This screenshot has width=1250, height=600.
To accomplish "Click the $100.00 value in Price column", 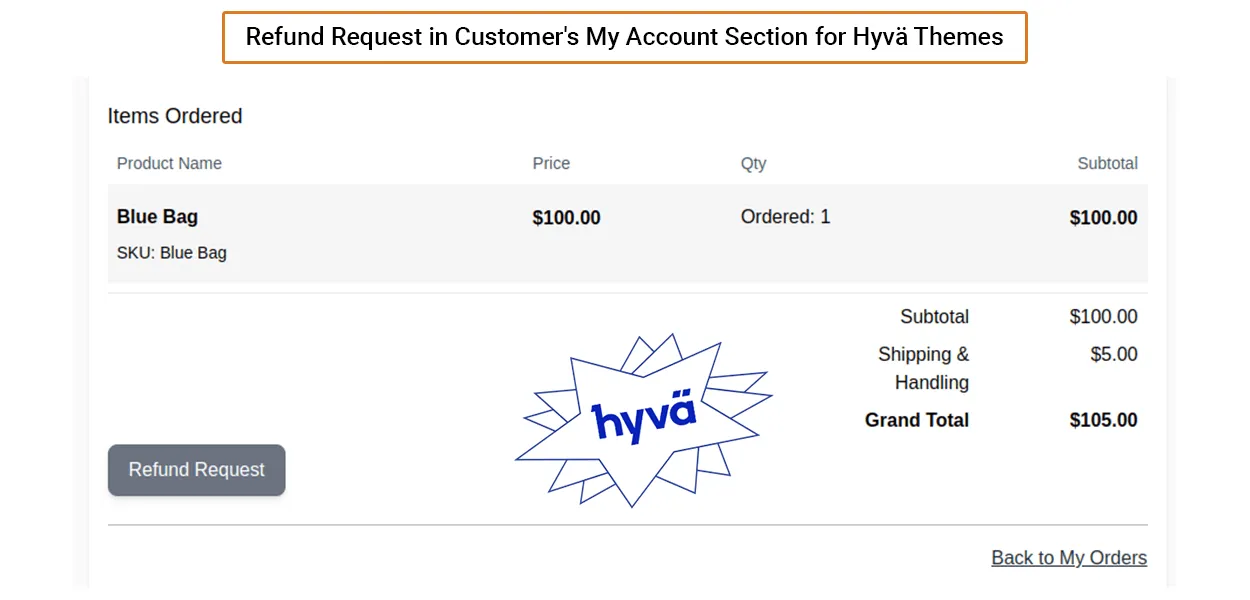I will 566,218.
